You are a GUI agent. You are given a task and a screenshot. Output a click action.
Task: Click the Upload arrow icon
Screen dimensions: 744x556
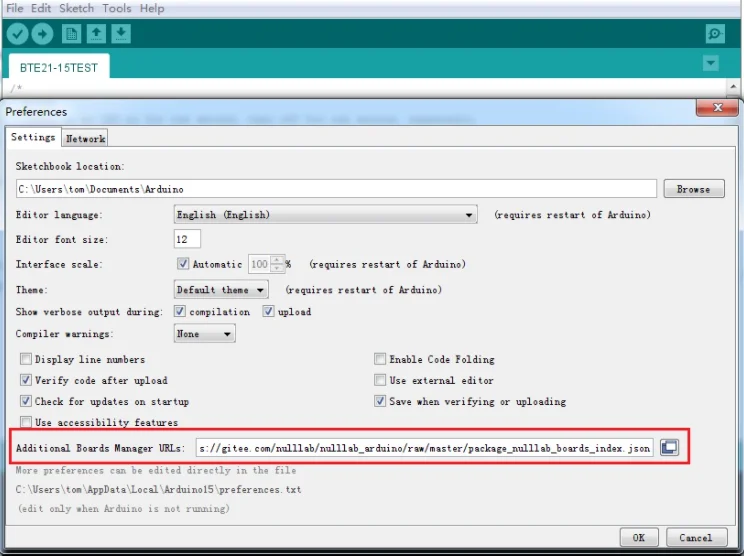[x=42, y=34]
